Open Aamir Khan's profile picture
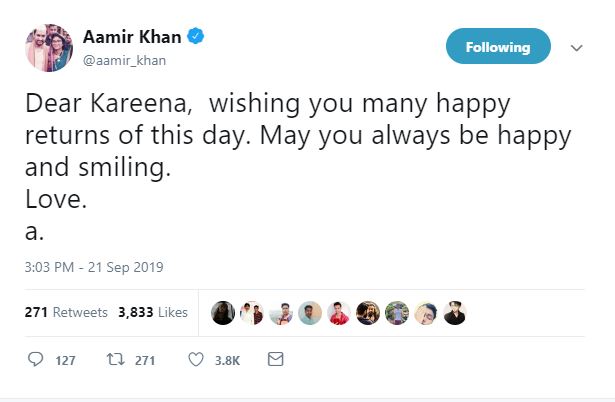This screenshot has width=615, height=402. 47,48
